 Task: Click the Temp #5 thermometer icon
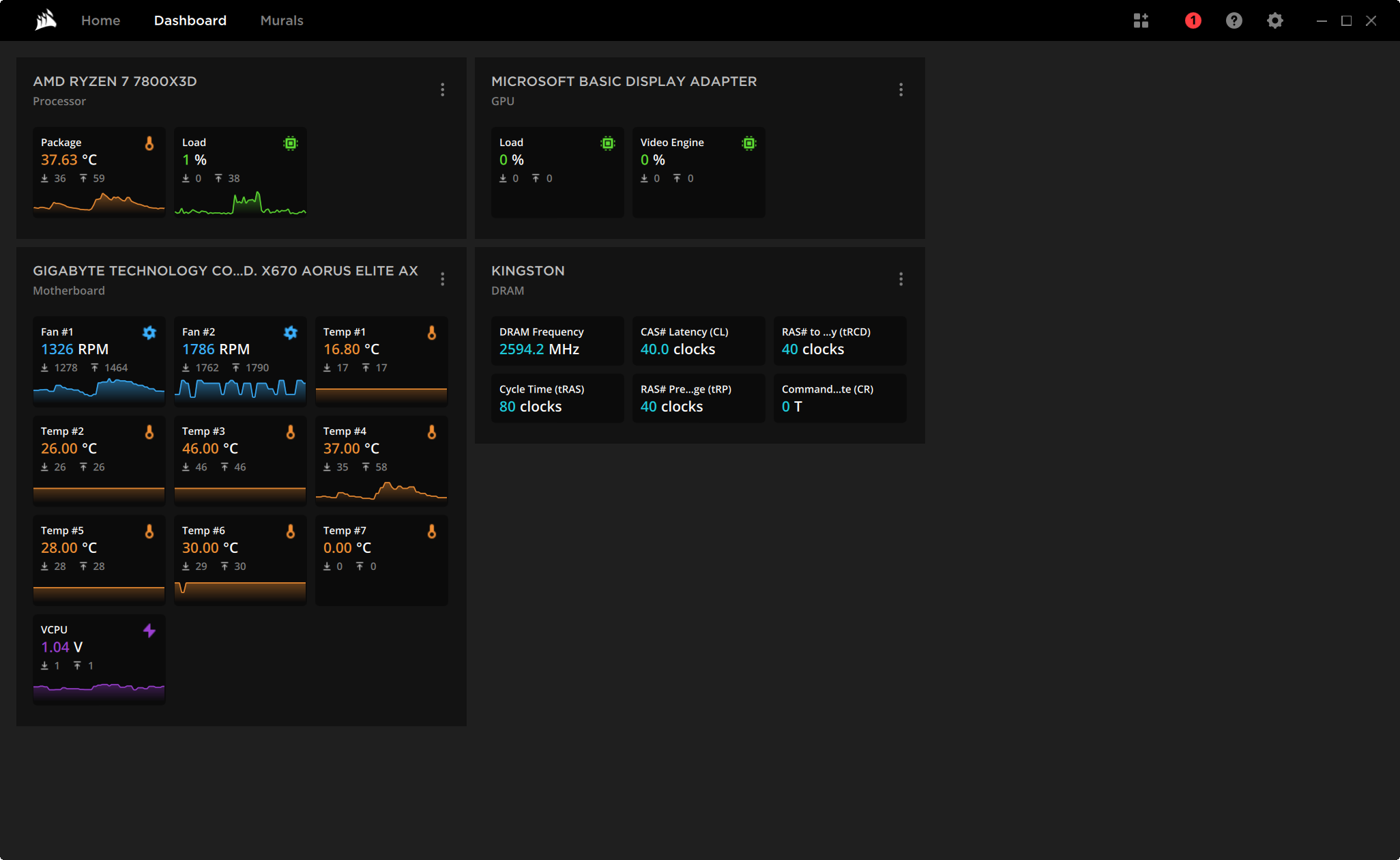pos(149,531)
